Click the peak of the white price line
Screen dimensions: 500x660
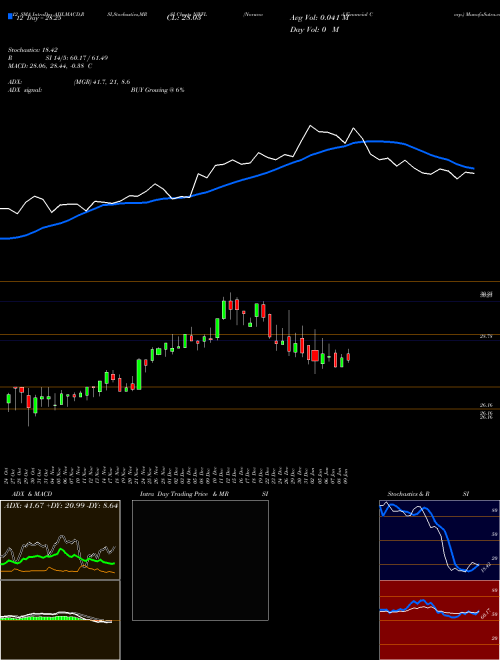click(x=311, y=125)
